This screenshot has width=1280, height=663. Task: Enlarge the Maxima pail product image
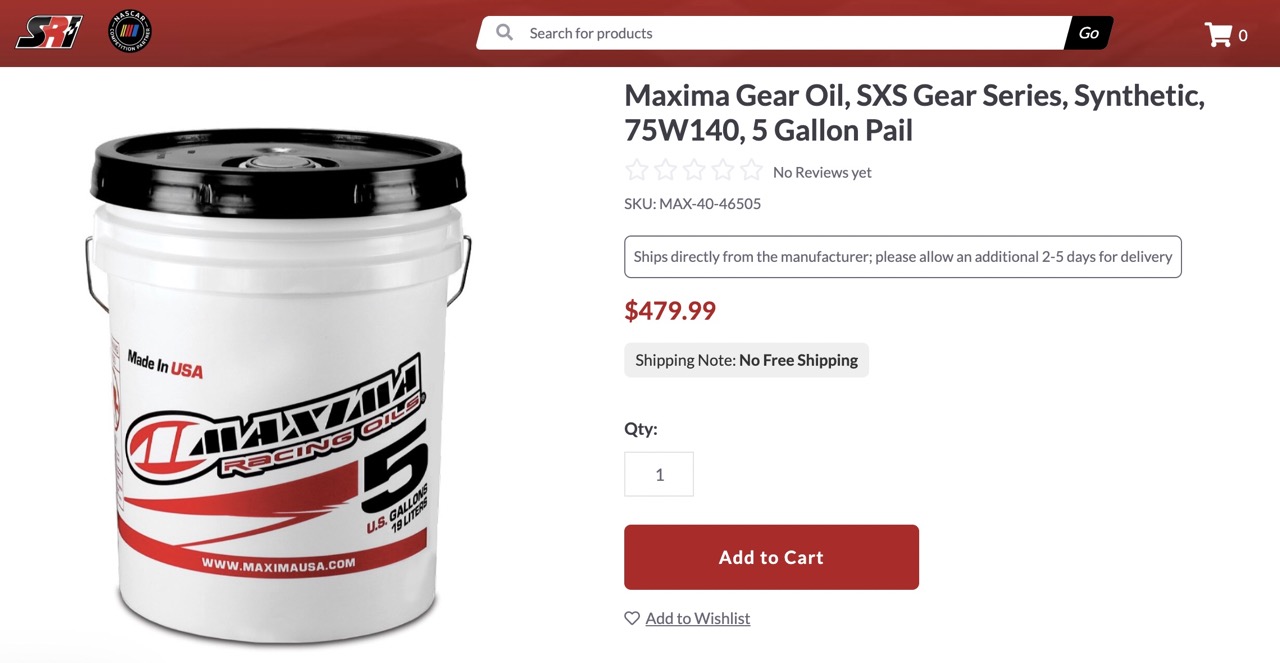(x=279, y=385)
